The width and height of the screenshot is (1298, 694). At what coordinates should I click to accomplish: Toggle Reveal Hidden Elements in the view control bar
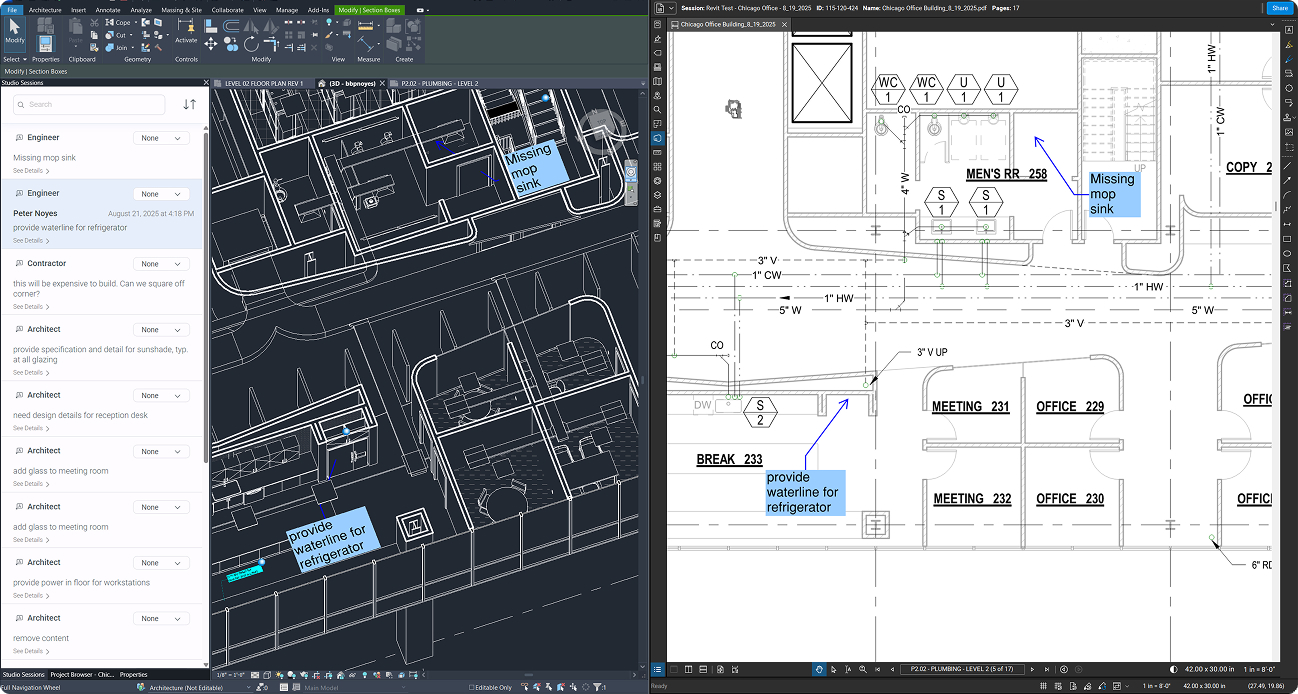click(x=364, y=675)
